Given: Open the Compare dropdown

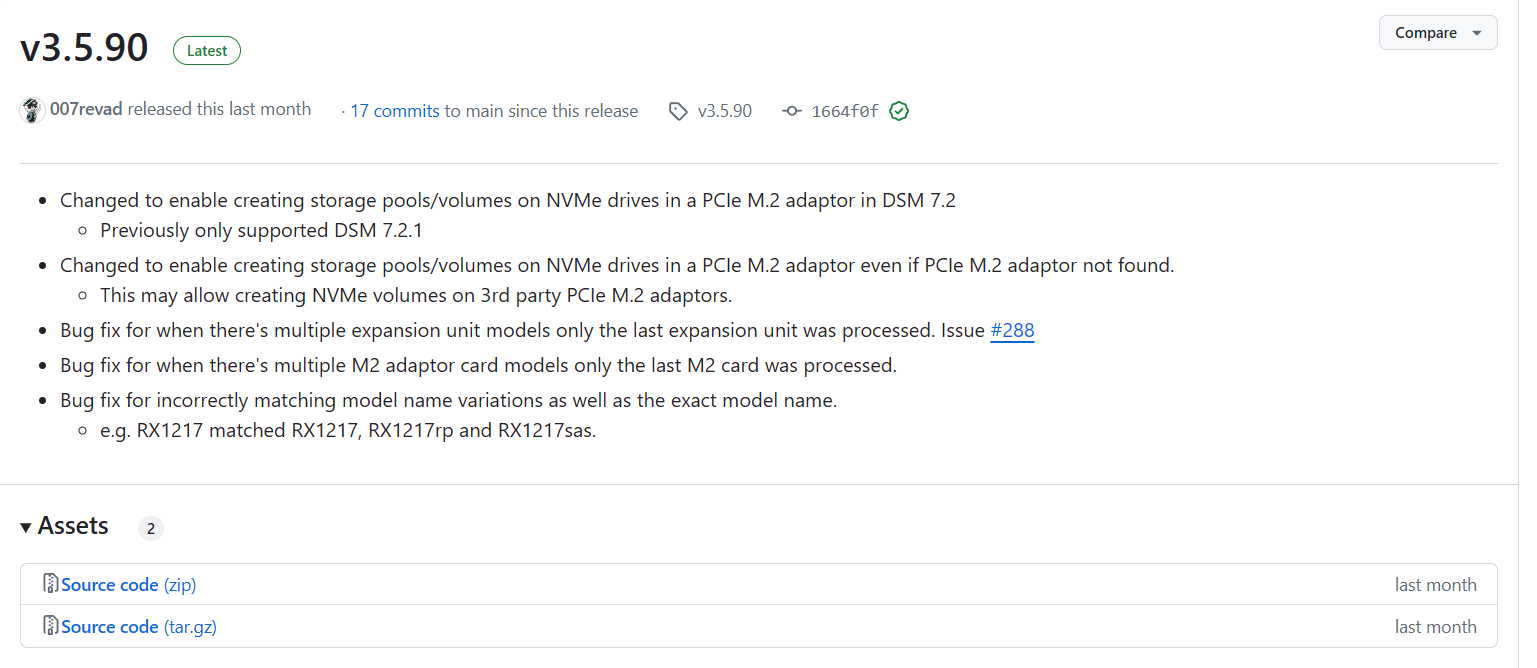Looking at the screenshot, I should click(1437, 33).
